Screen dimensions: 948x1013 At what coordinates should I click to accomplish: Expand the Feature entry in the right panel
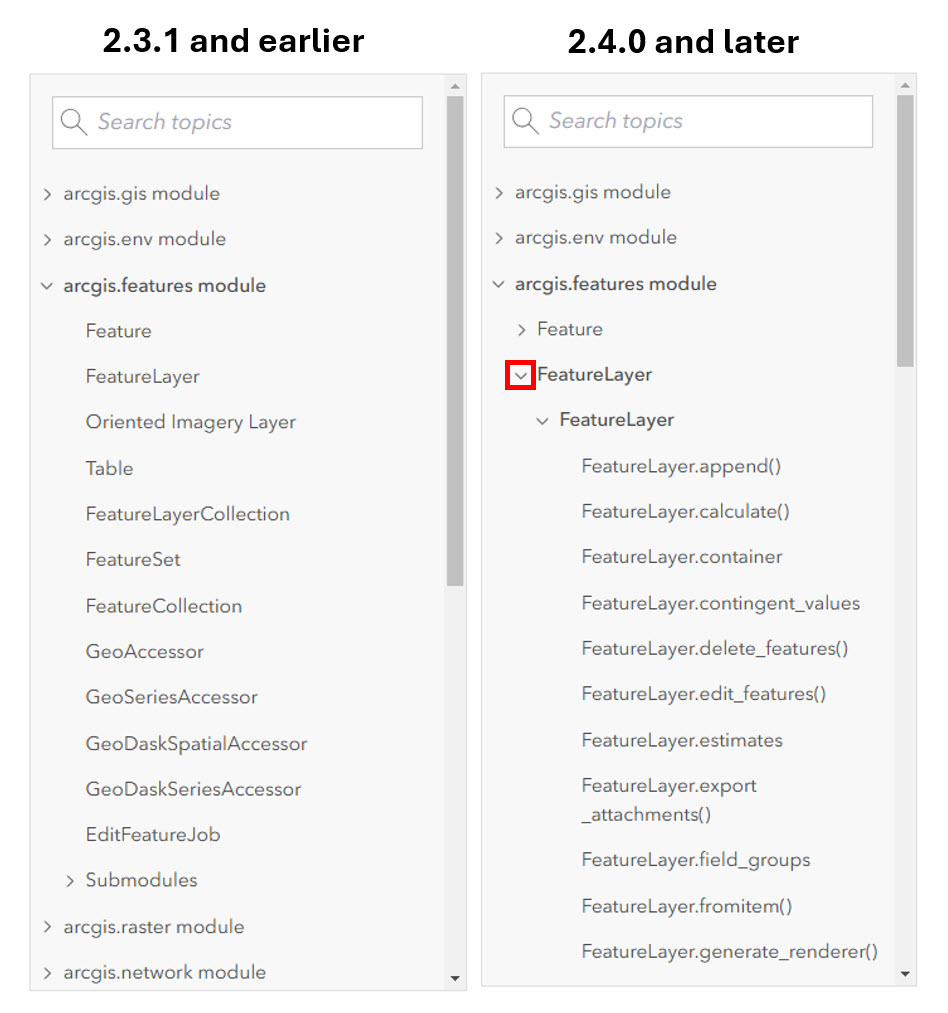[x=521, y=328]
